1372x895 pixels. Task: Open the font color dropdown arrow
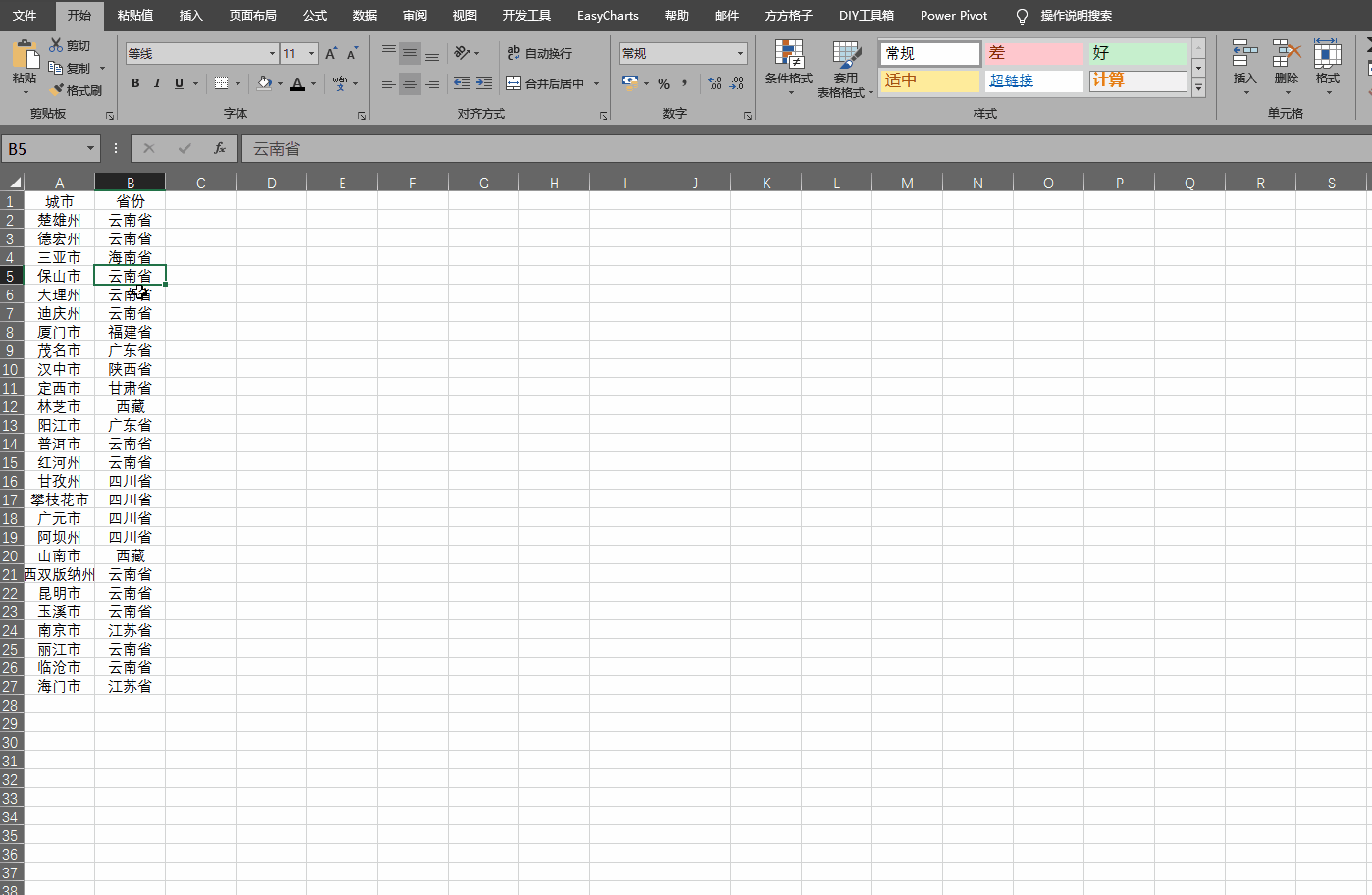(x=313, y=83)
